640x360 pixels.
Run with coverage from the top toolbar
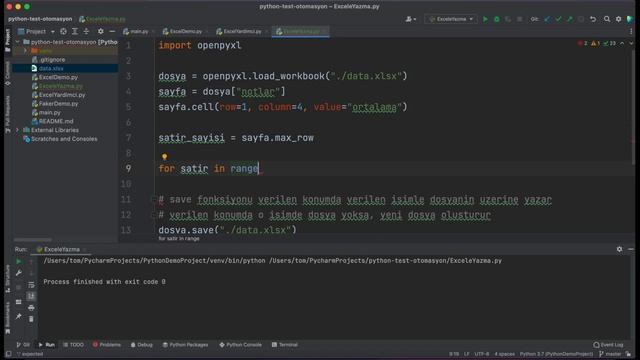508,19
